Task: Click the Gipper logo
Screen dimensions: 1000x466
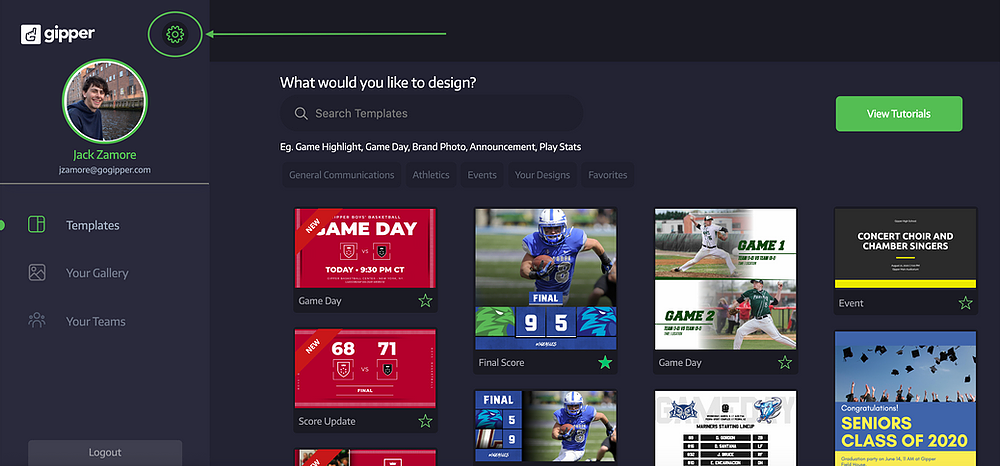Action: click(x=57, y=34)
